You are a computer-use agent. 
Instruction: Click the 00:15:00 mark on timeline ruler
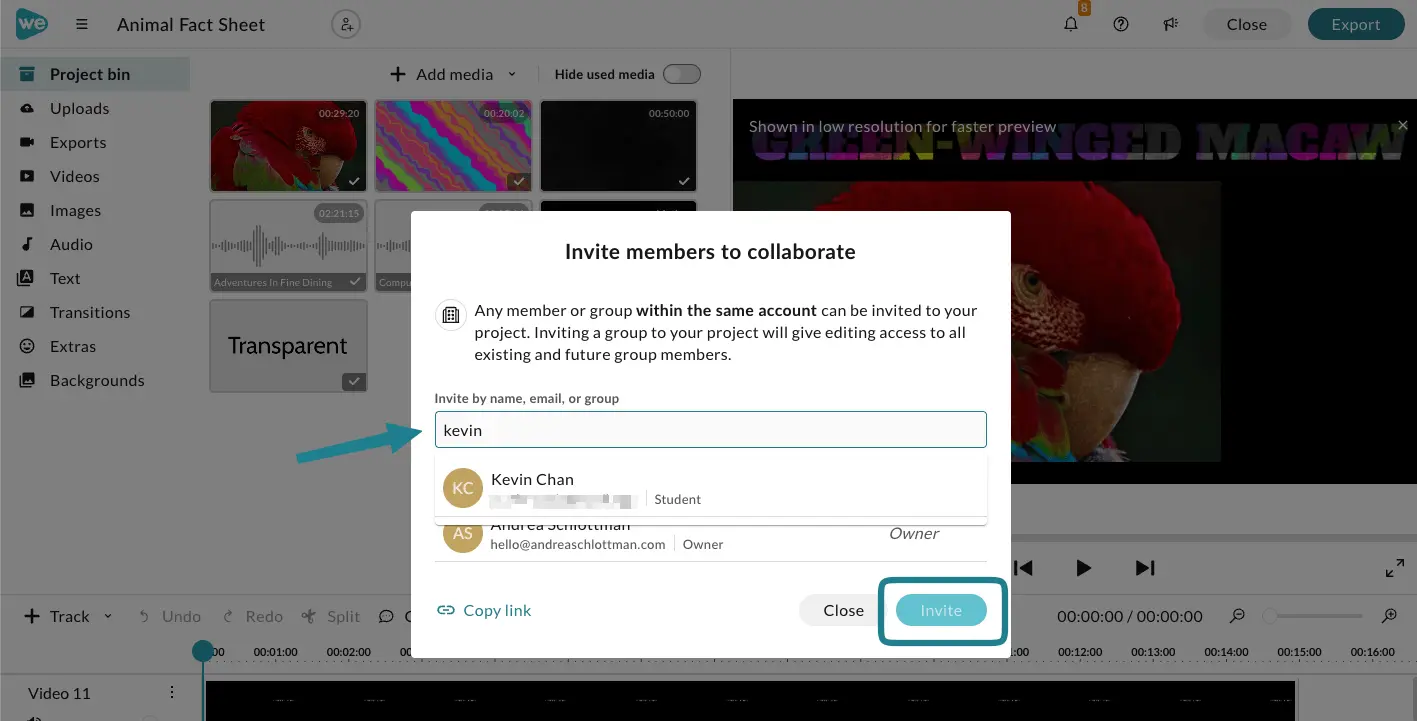tap(1298, 651)
